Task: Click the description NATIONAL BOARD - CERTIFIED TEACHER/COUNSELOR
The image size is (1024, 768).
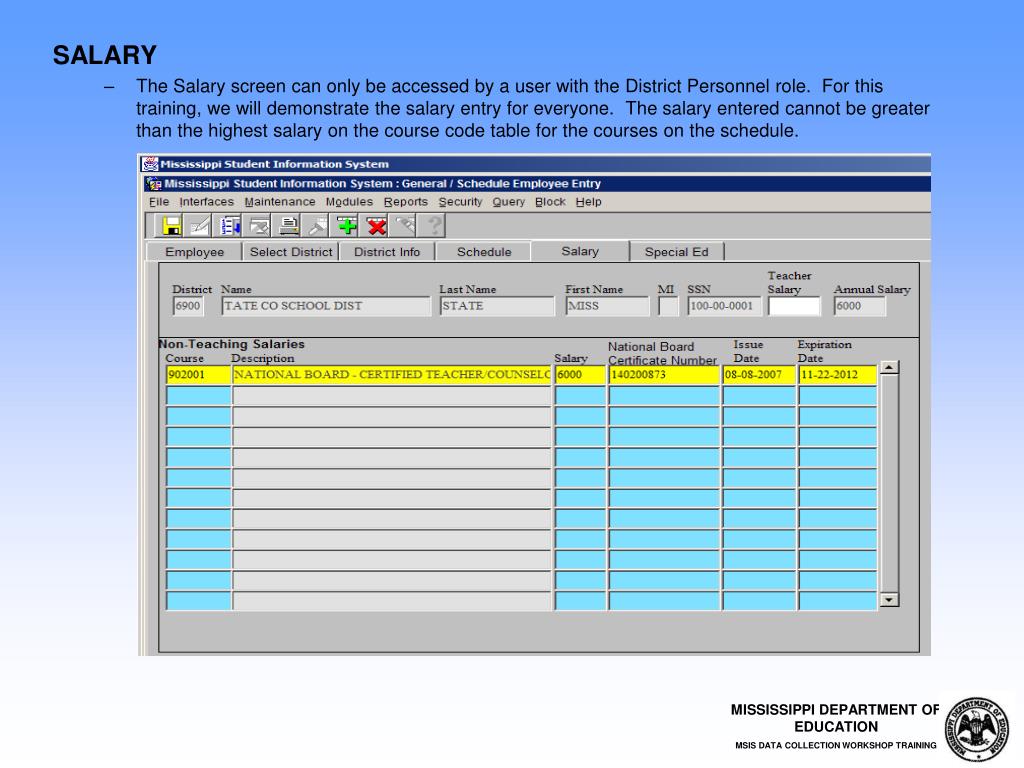Action: [x=392, y=375]
